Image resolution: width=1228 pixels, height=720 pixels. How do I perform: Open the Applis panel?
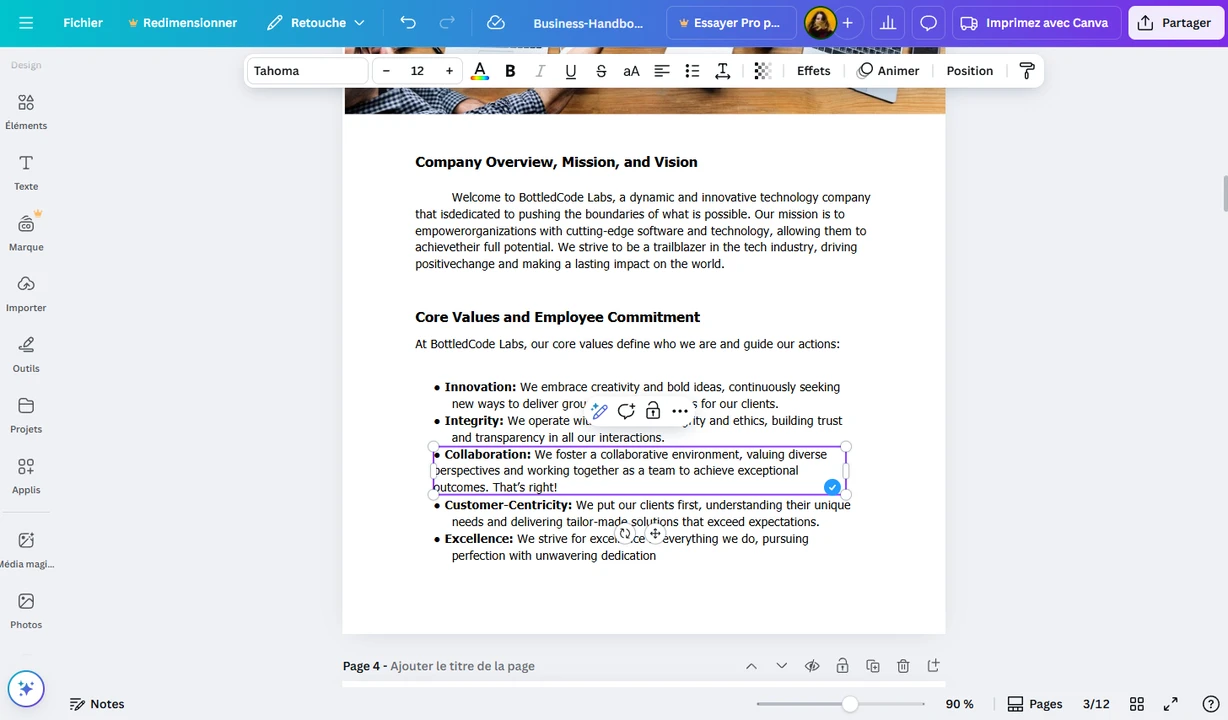26,477
